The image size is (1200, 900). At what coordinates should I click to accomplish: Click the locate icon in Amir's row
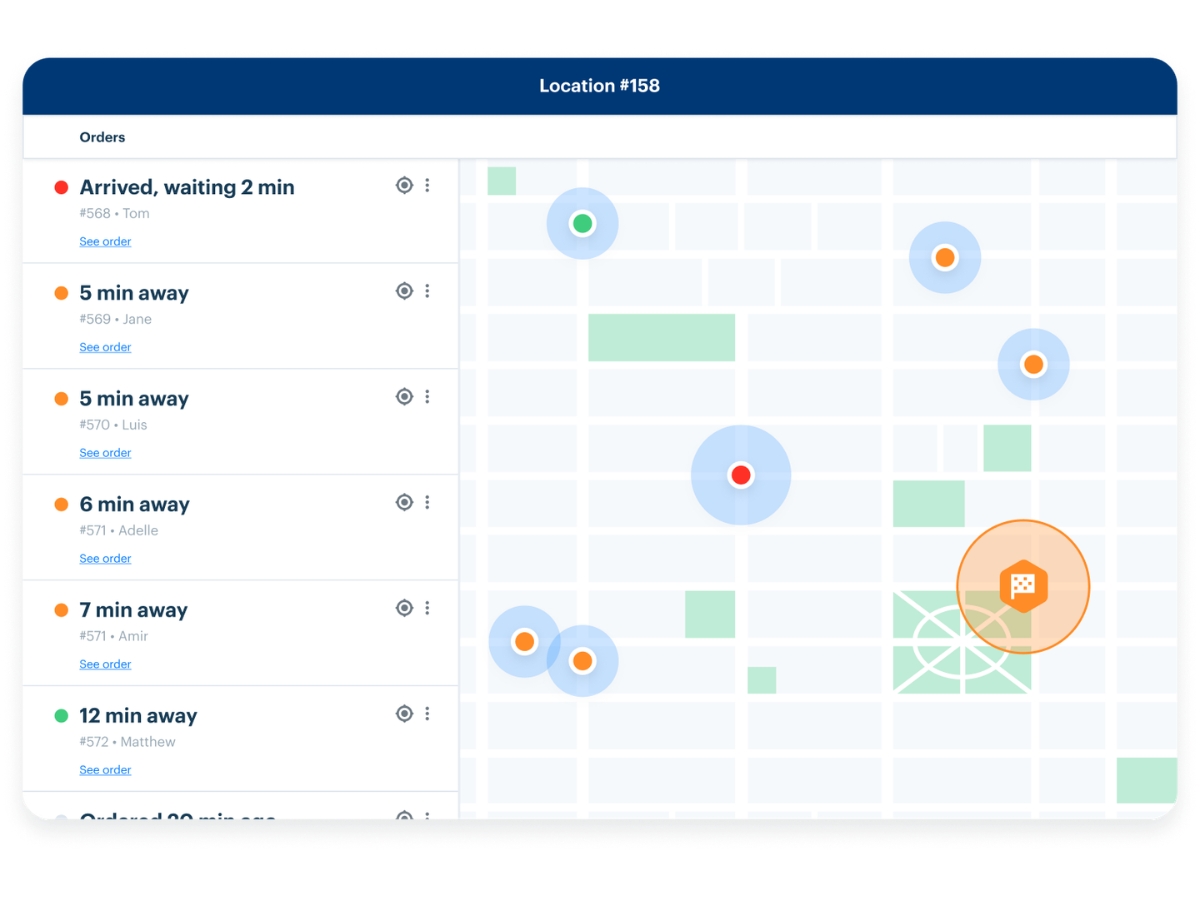point(404,608)
